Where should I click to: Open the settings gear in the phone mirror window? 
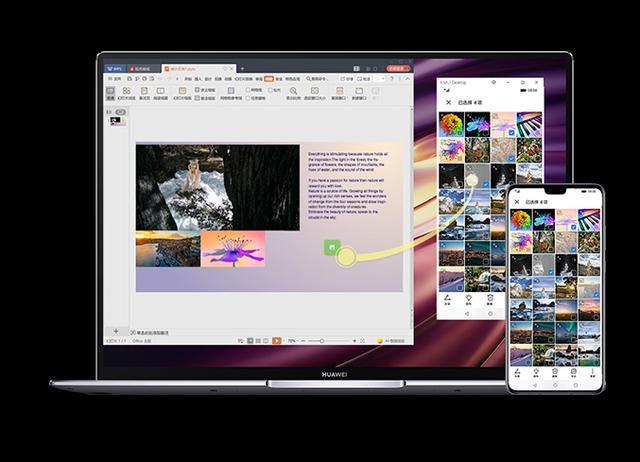tap(493, 82)
